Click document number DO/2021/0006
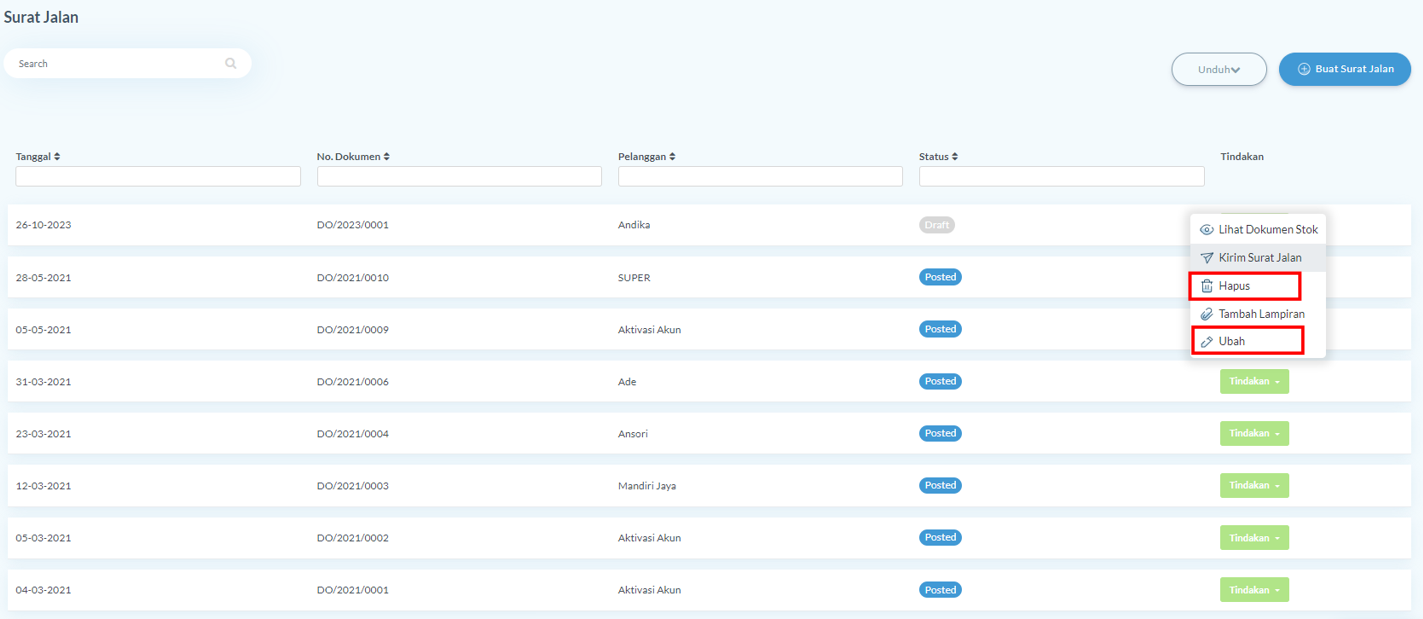The image size is (1423, 619). (x=353, y=382)
